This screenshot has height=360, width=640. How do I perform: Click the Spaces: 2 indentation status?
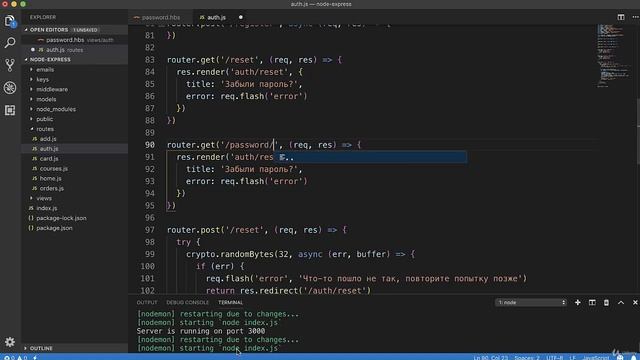pos(527,358)
